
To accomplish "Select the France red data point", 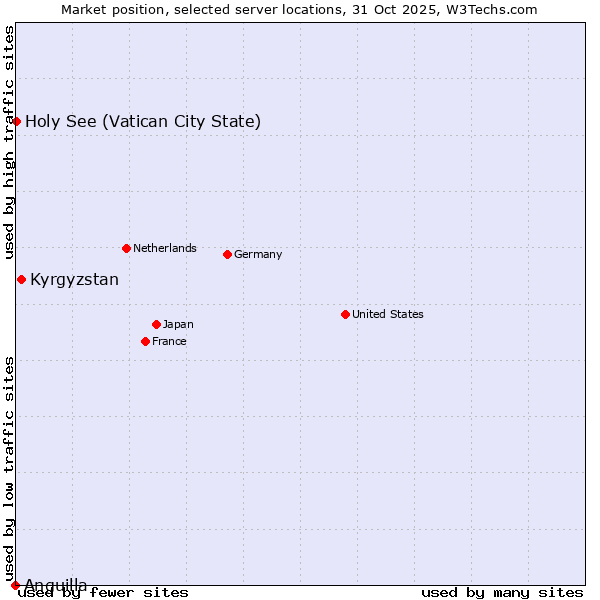I will [145, 341].
